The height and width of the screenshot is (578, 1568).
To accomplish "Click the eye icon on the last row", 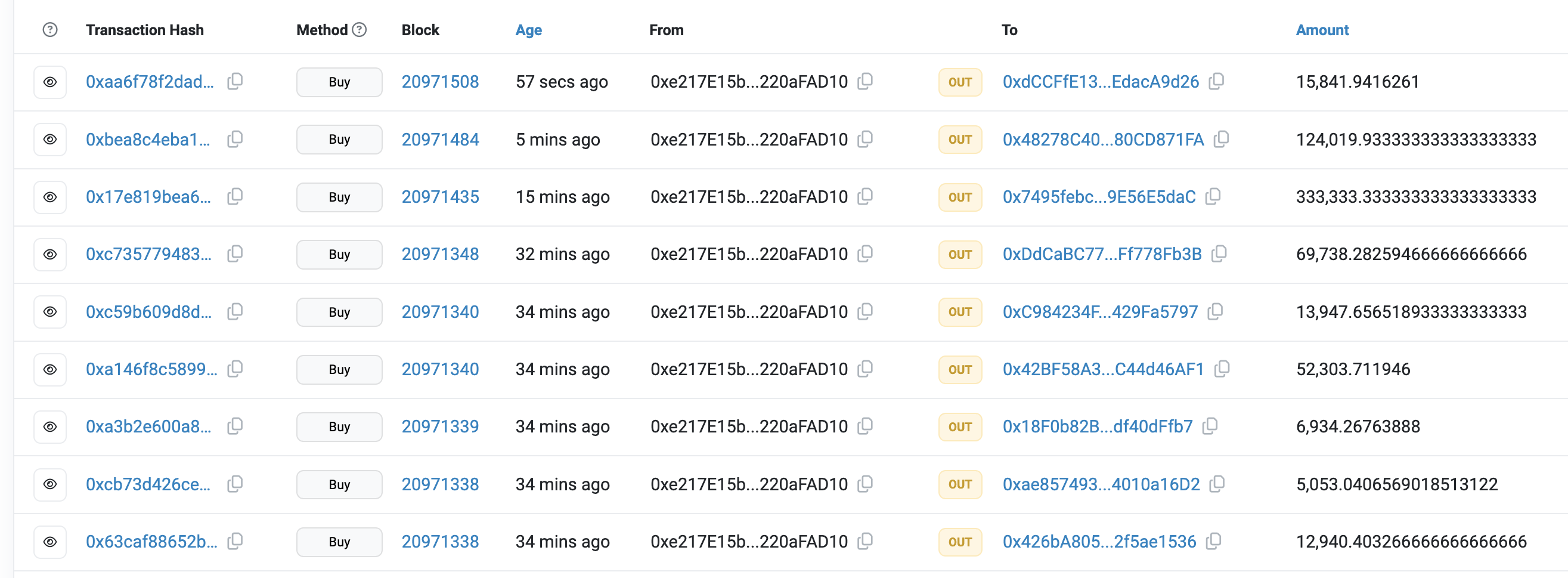I will point(49,542).
